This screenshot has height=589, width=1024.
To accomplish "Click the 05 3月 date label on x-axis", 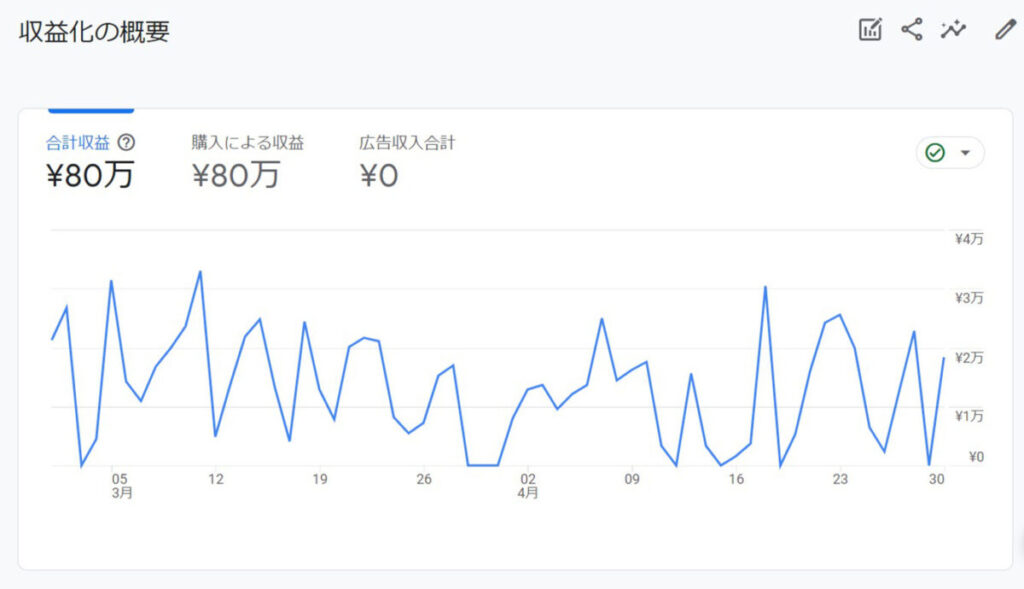I will click(x=120, y=485).
